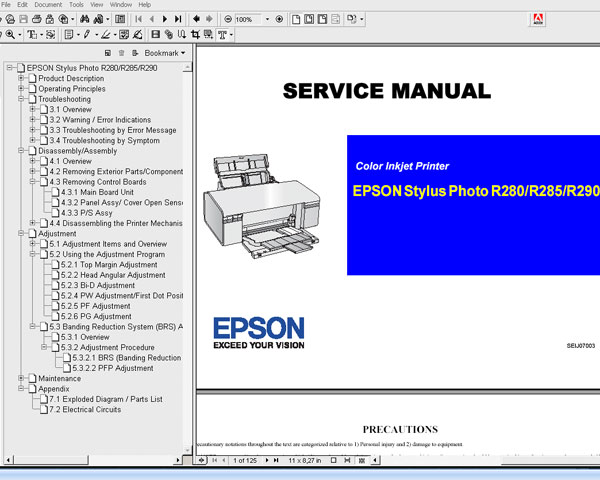Select the Fit Width view icon
Image resolution: width=600 pixels, height=480 pixels.
click(x=322, y=19)
